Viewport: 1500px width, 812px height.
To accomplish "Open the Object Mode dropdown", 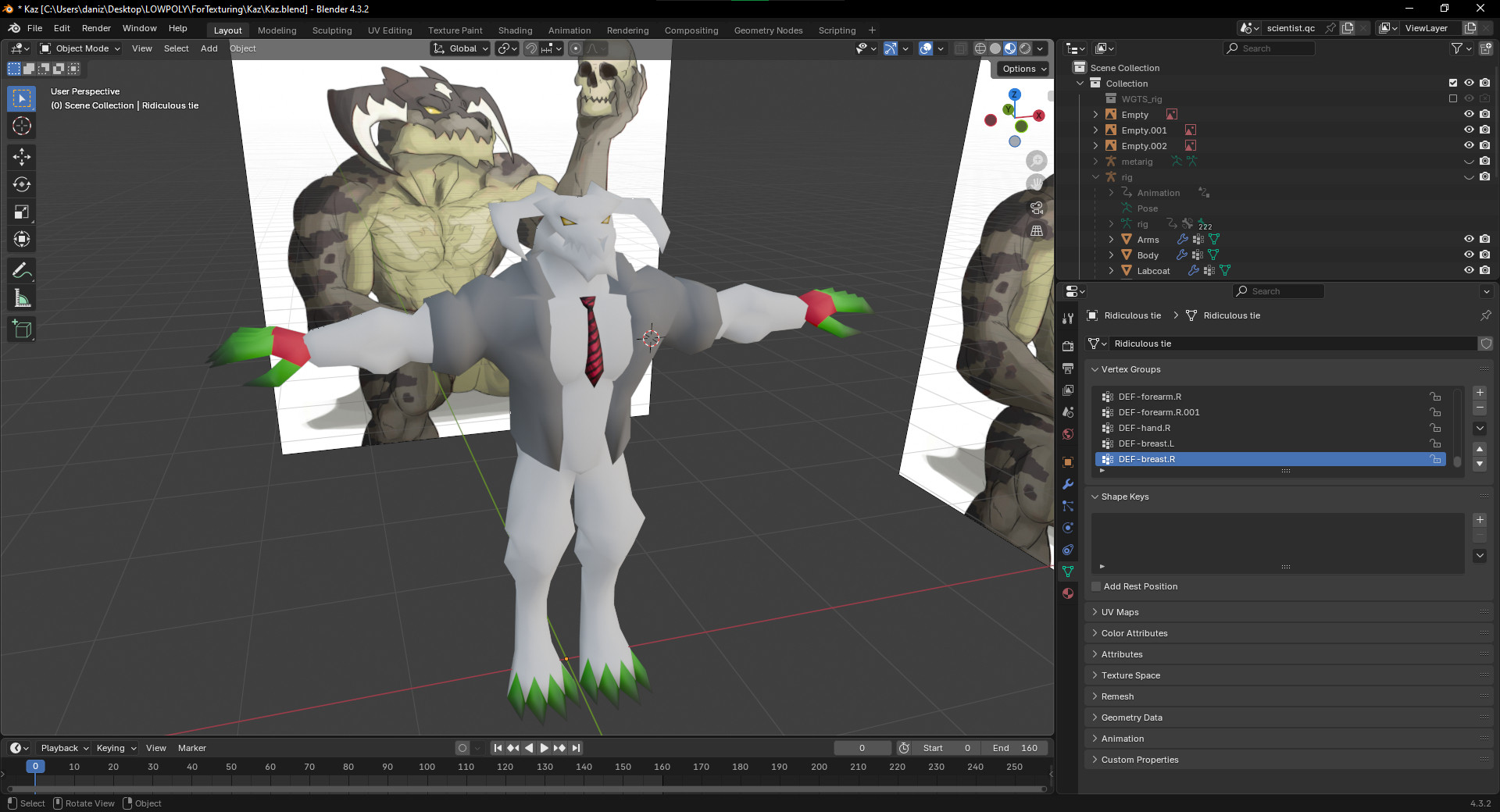I will click(x=80, y=48).
